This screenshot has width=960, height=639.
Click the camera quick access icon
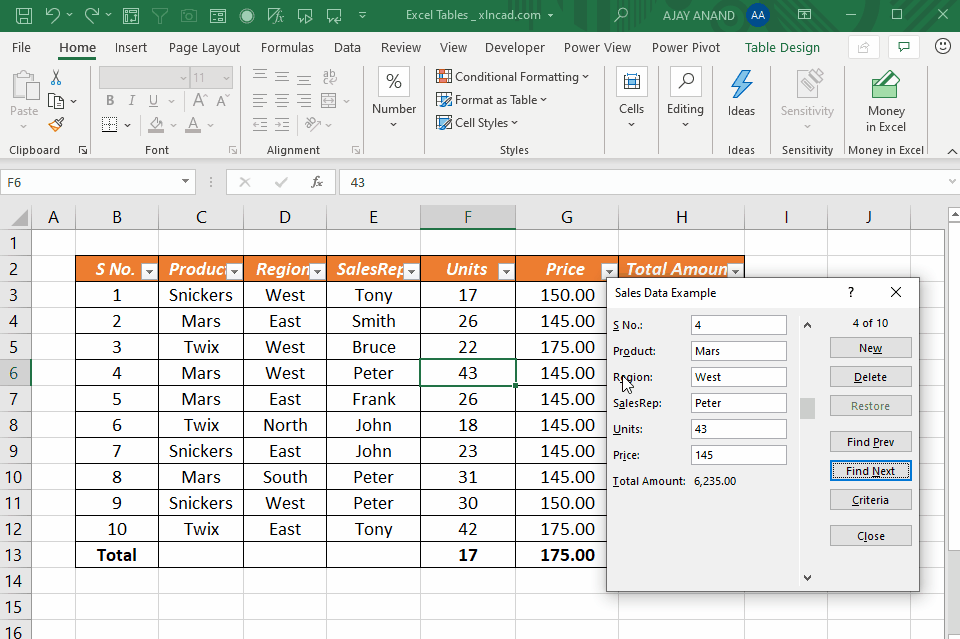[x=189, y=15]
